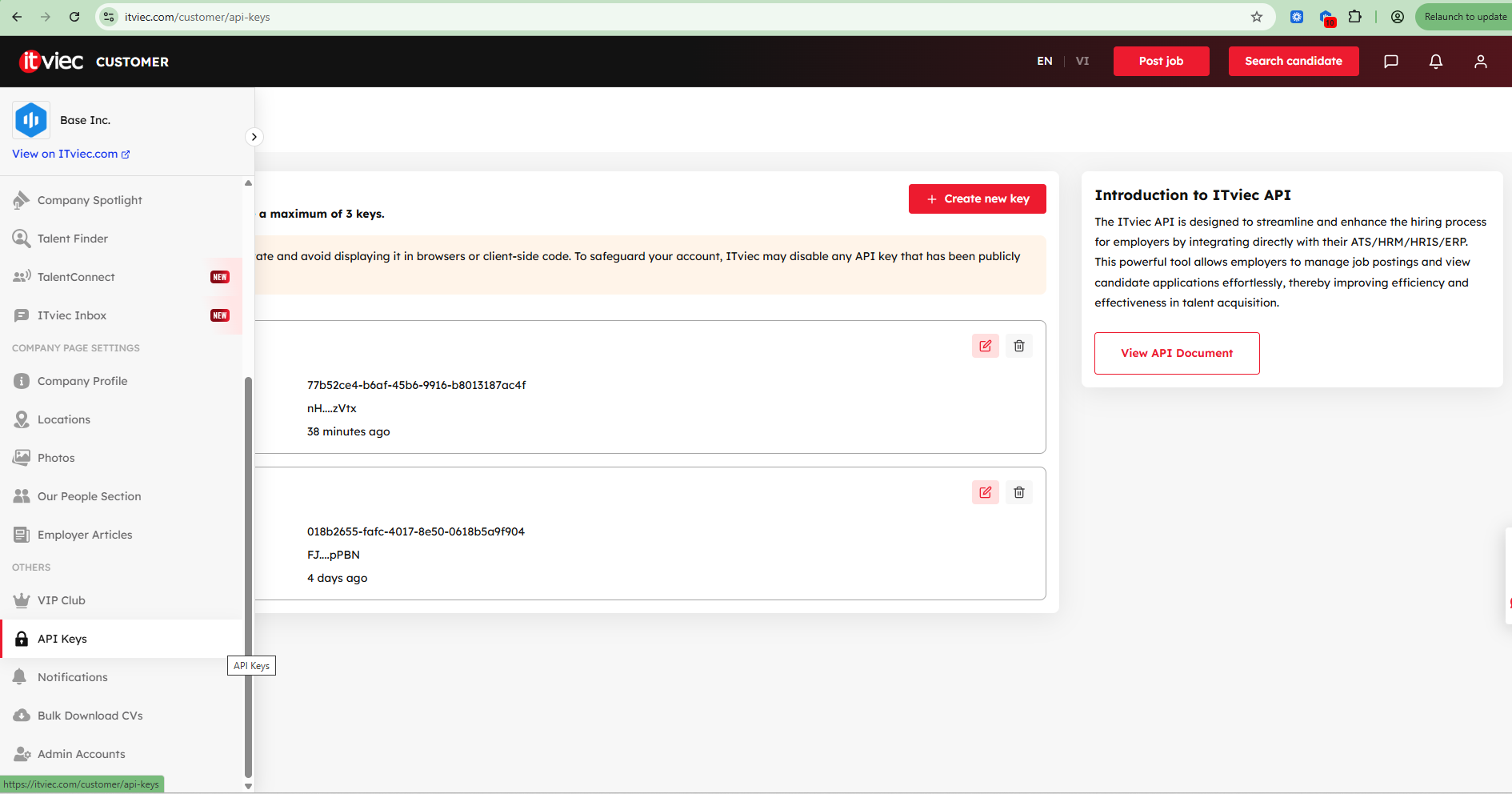Click the Base Inc. company logo
This screenshot has width=1512, height=794.
(31, 120)
